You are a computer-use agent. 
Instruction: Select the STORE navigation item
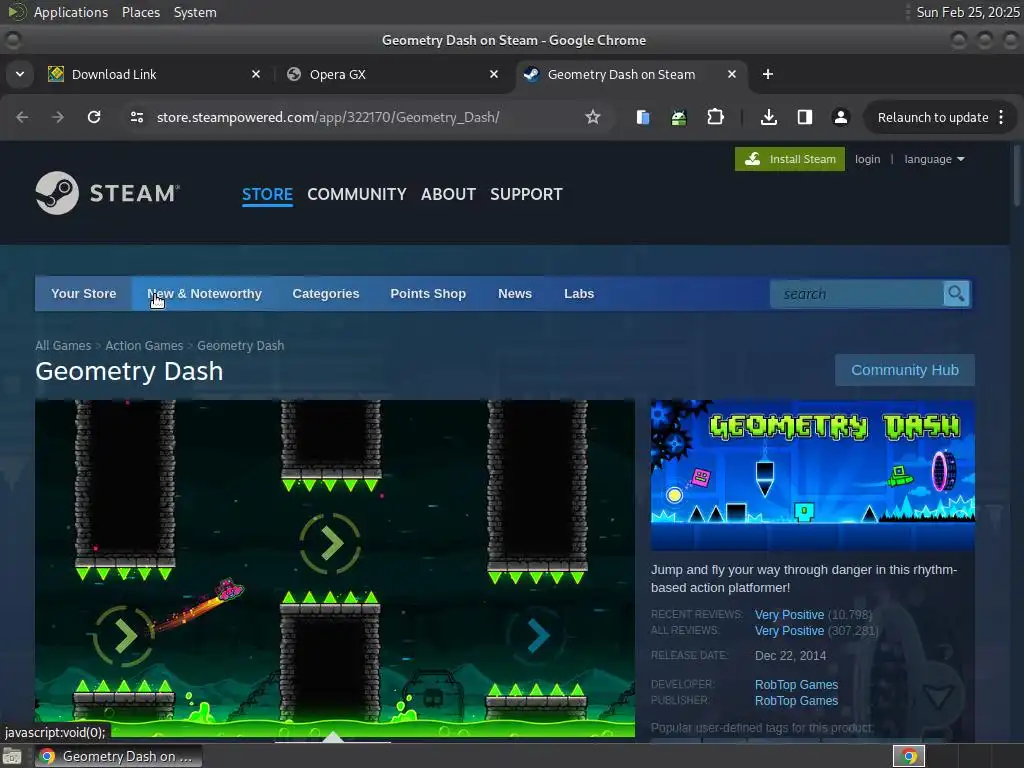tap(267, 195)
